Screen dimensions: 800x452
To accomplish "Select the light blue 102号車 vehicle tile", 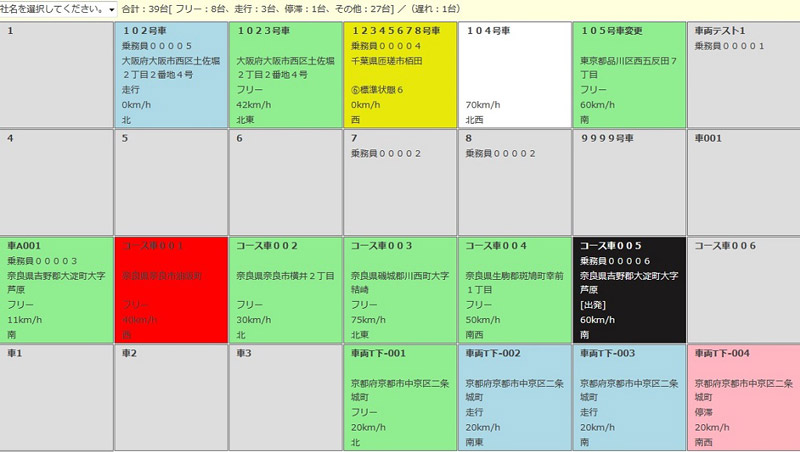I will click(x=171, y=75).
